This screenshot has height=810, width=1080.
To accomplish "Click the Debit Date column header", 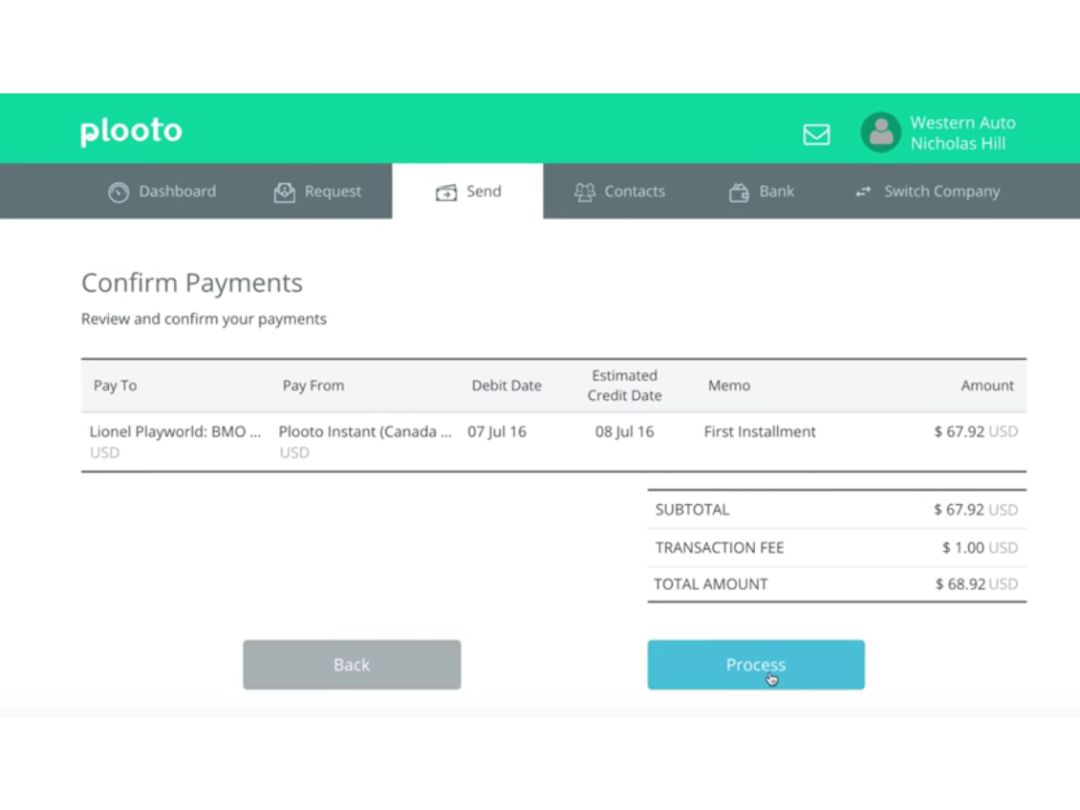I will click(x=506, y=386).
